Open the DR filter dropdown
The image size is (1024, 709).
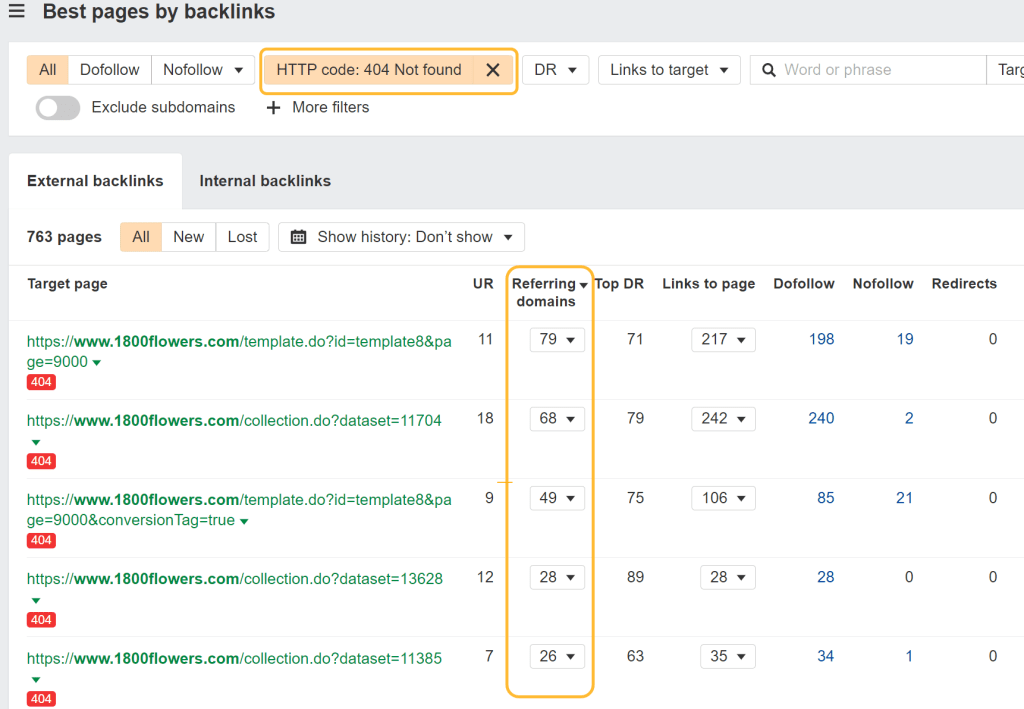[x=555, y=69]
